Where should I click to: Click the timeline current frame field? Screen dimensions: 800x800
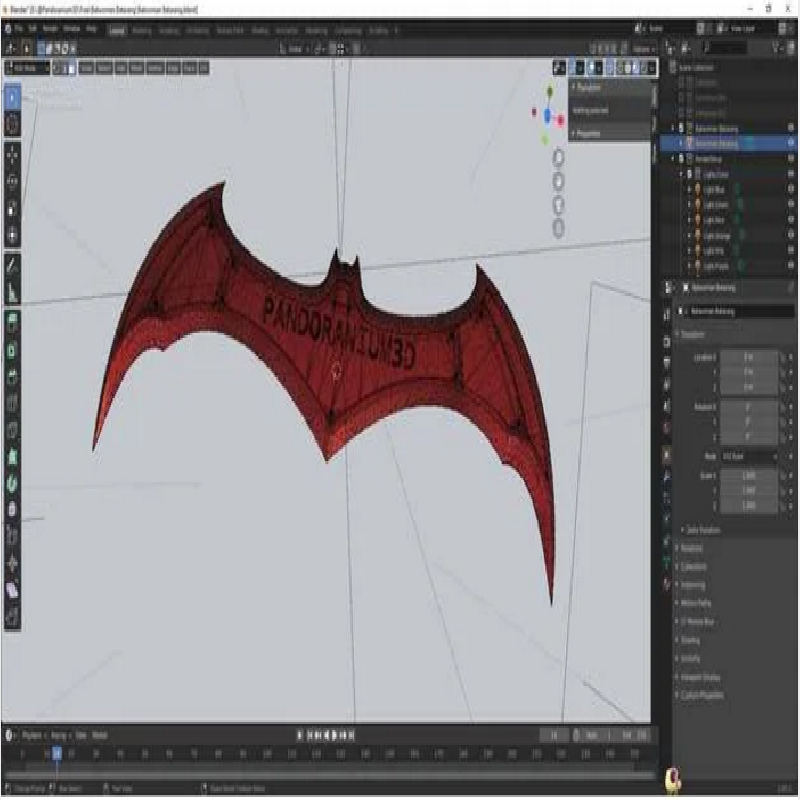pyautogui.click(x=554, y=735)
